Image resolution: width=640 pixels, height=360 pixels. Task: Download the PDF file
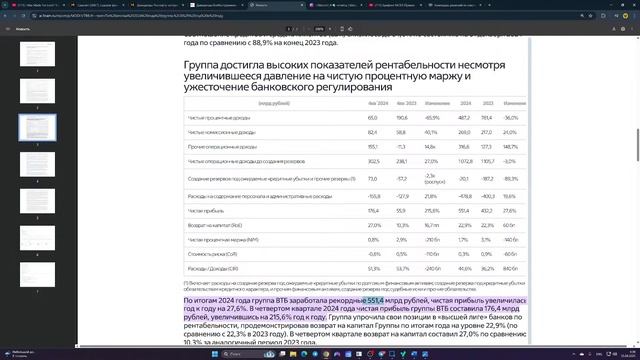pos(613,29)
